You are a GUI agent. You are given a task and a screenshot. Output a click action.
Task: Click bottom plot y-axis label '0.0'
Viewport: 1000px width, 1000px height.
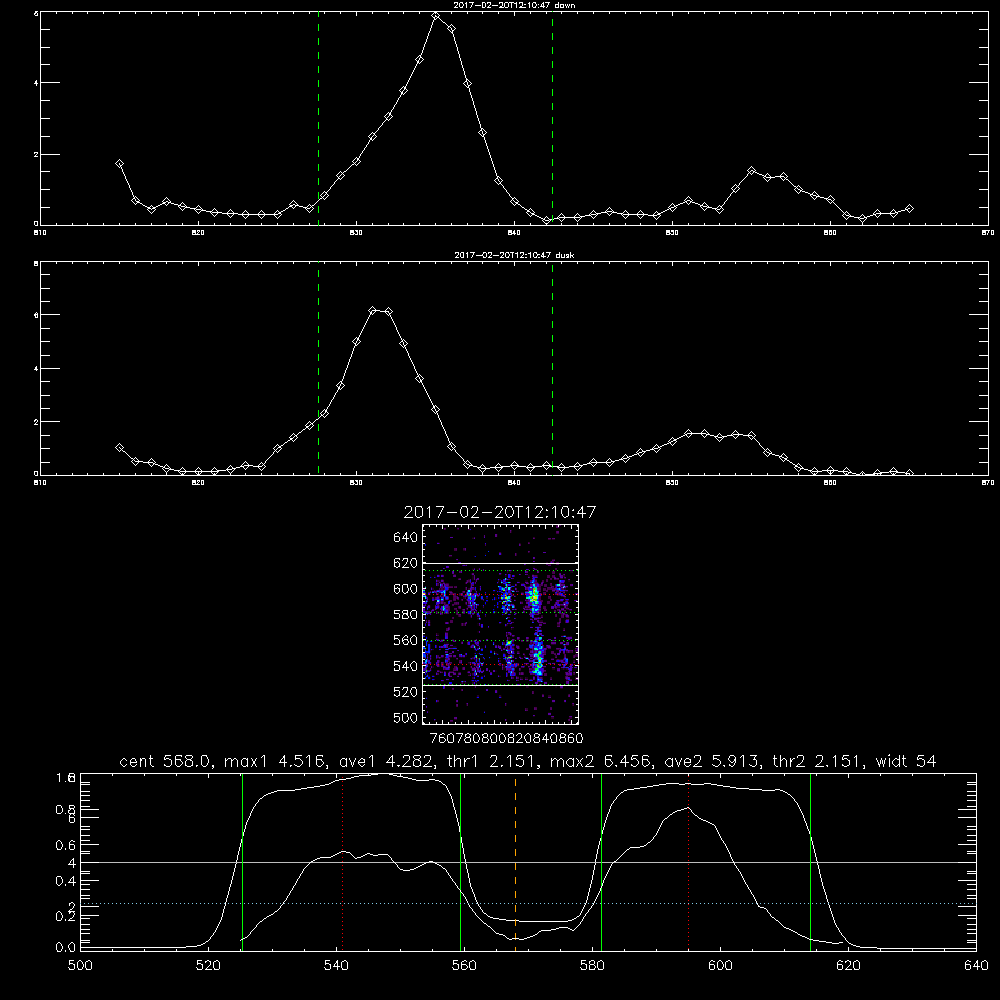click(66, 947)
